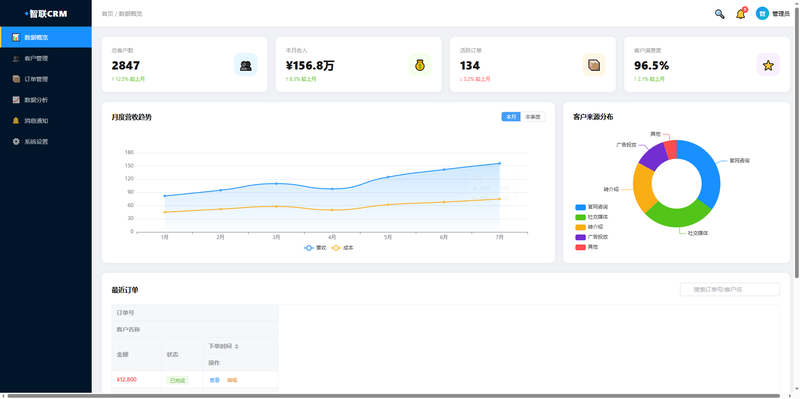The height and width of the screenshot is (399, 800).
Task: Switch revenue chart to 本季度
Action: (533, 117)
